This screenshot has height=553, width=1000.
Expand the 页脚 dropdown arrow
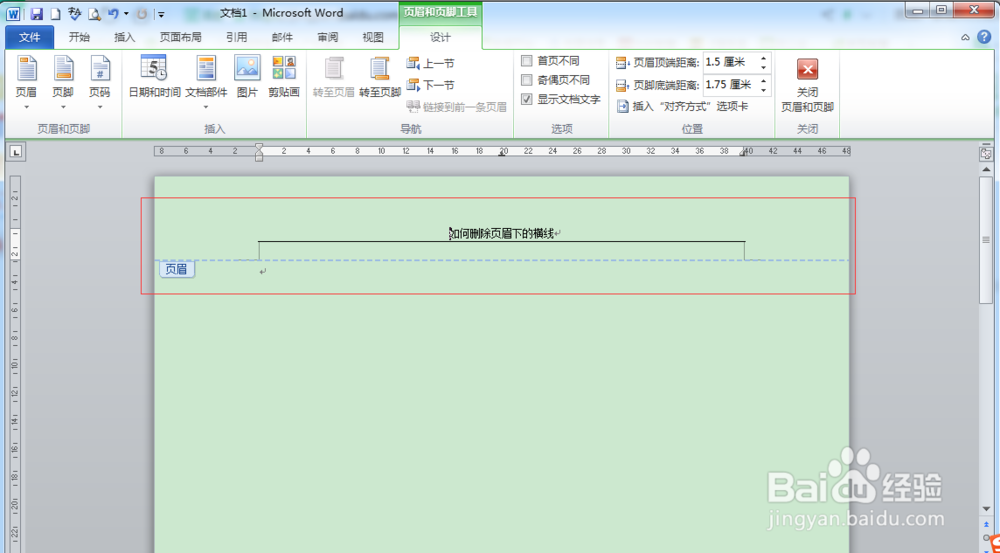click(63, 107)
